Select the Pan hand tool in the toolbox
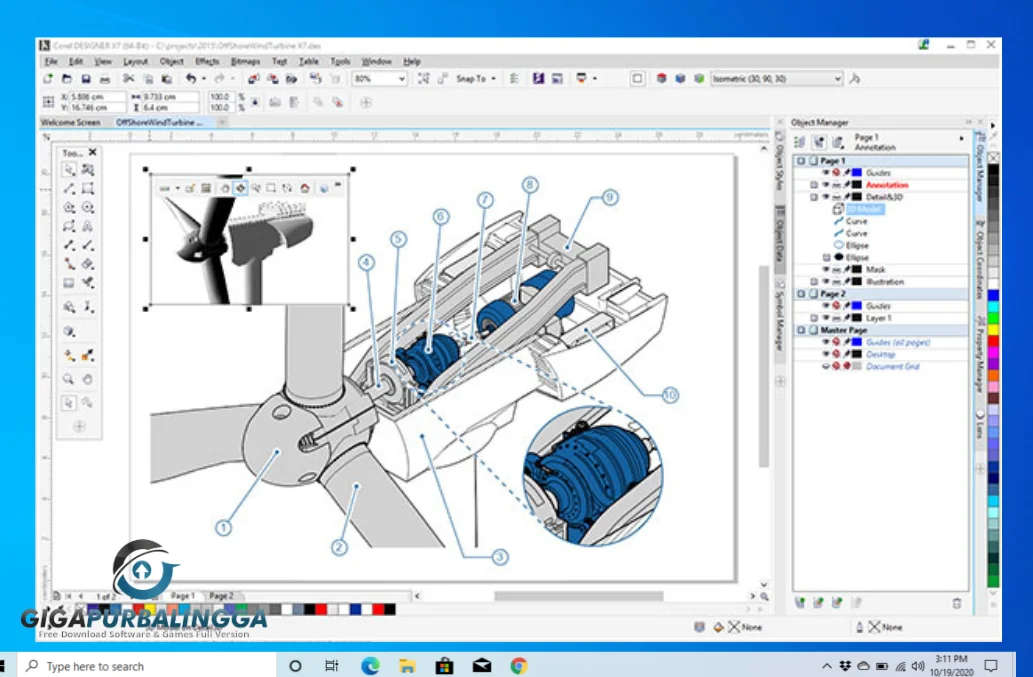This screenshot has height=677, width=1033. pyautogui.click(x=88, y=379)
